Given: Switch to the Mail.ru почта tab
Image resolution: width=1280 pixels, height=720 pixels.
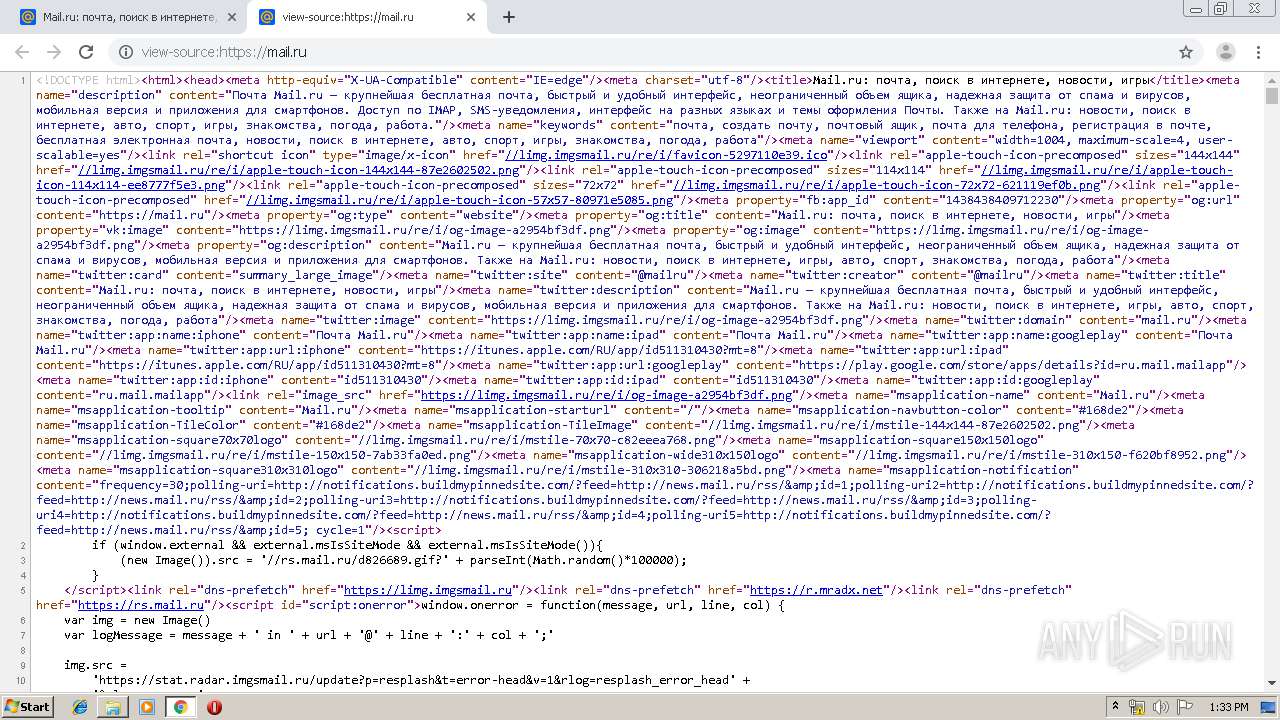Looking at the screenshot, I should 128,17.
